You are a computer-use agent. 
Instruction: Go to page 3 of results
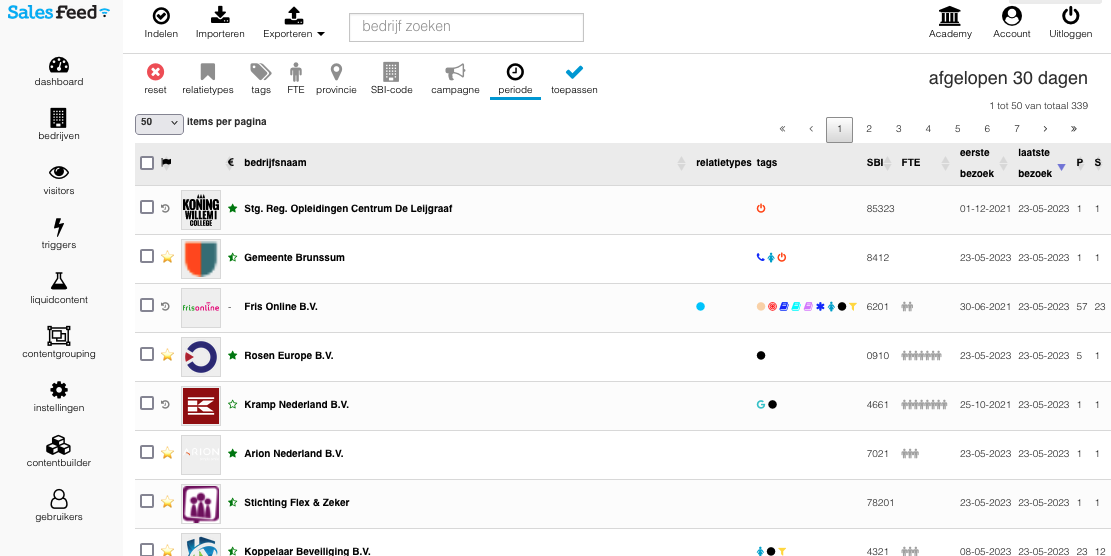pyautogui.click(x=898, y=129)
